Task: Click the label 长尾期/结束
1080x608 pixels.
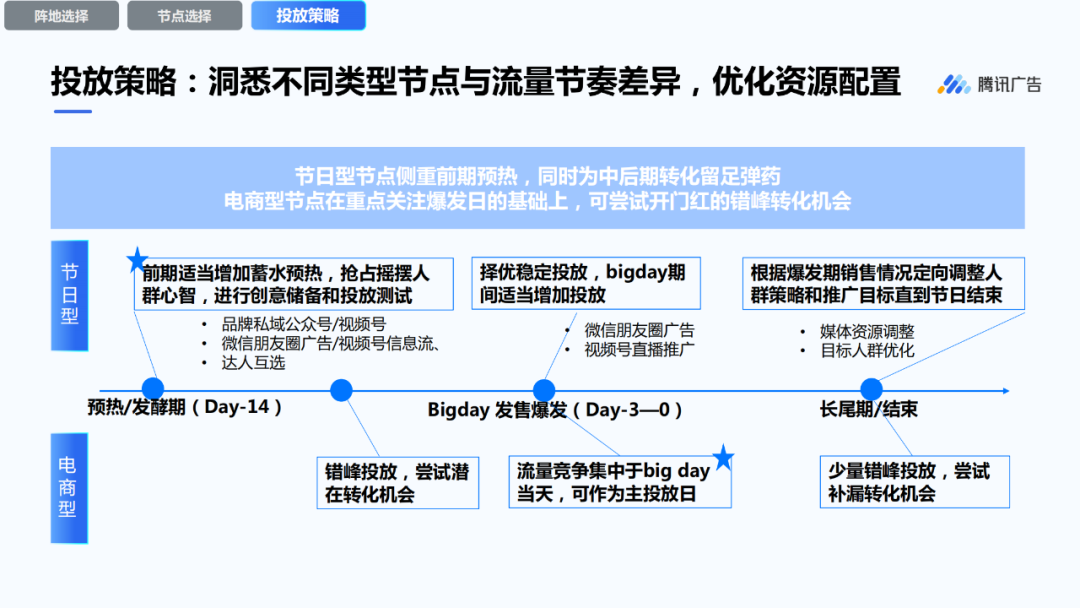Action: 869,410
